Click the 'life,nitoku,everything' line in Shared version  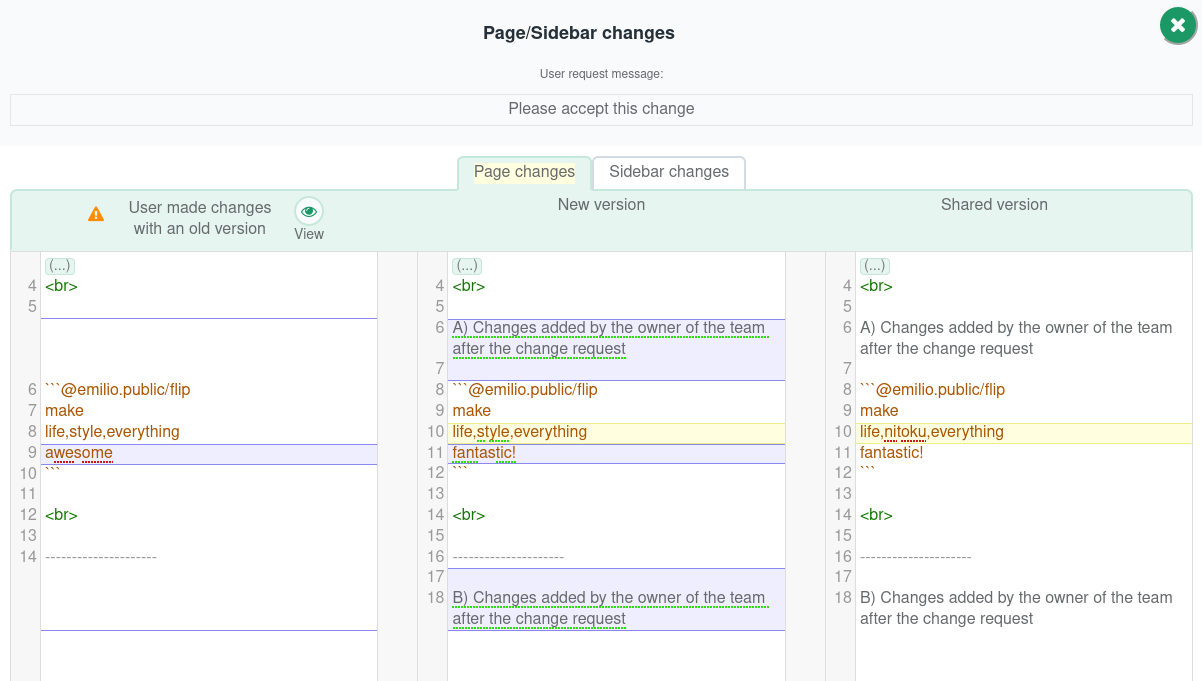click(932, 432)
